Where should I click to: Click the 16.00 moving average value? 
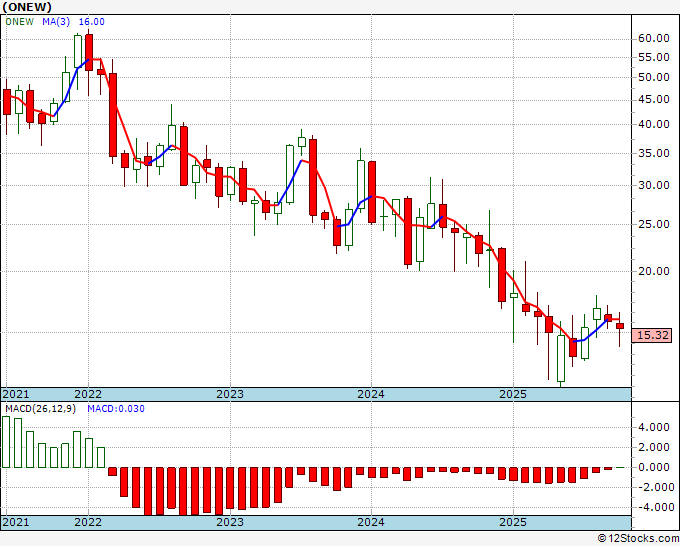(92, 22)
